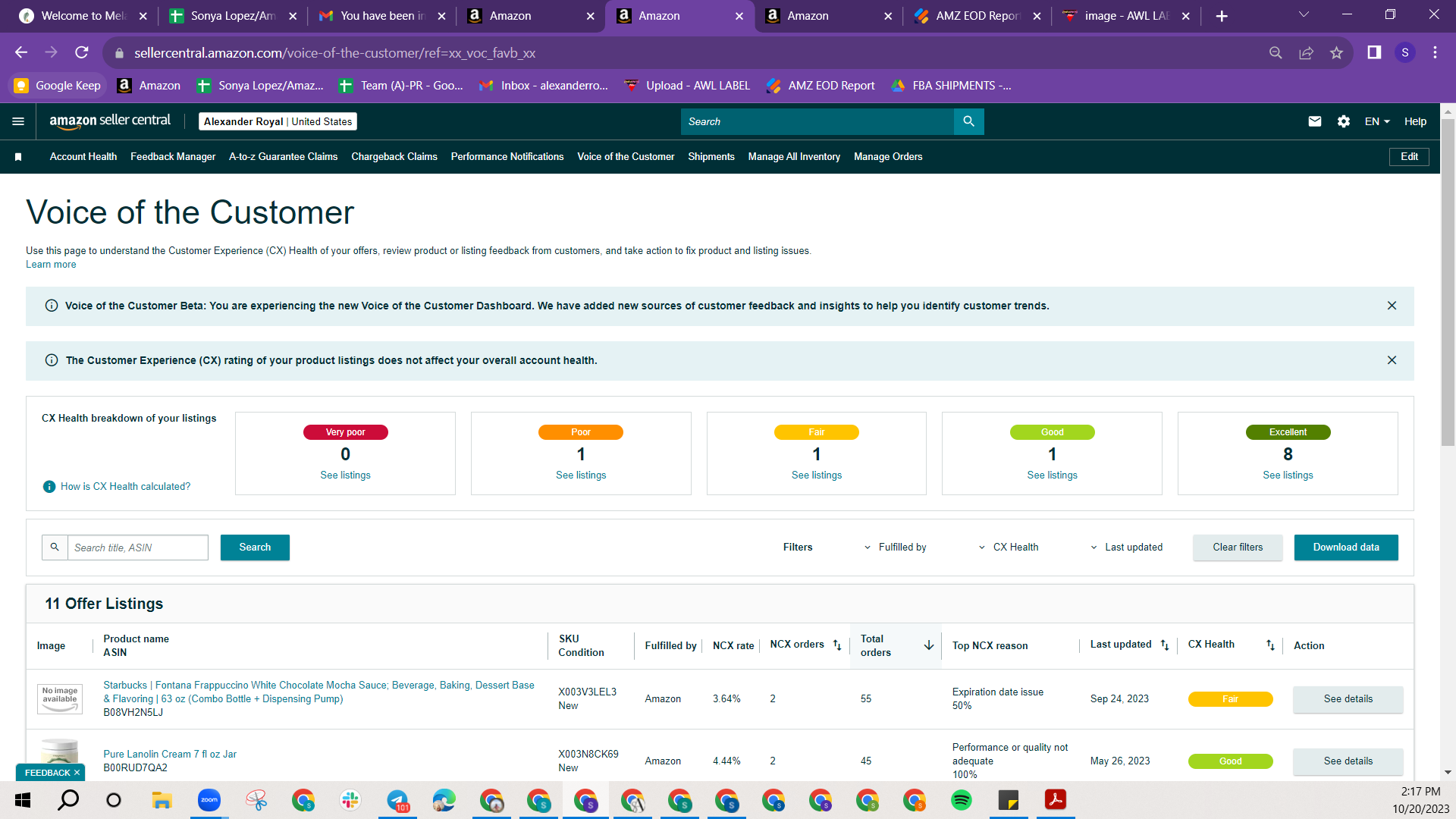Click the browser share icon
This screenshot has width=1456, height=819.
tap(1306, 52)
